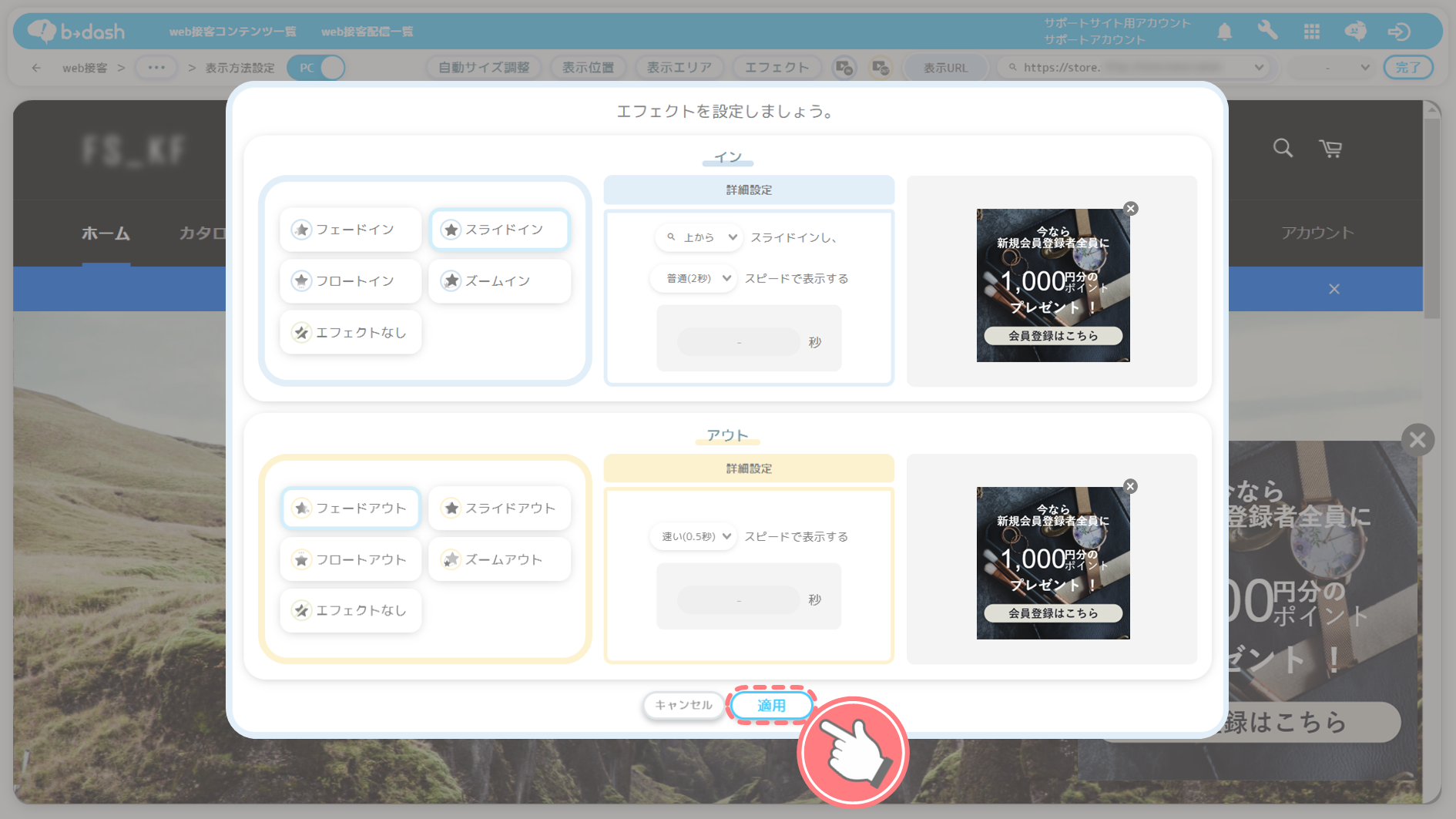Open the dropdown left of 完了
The width and height of the screenshot is (1456, 819).
click(1330, 68)
